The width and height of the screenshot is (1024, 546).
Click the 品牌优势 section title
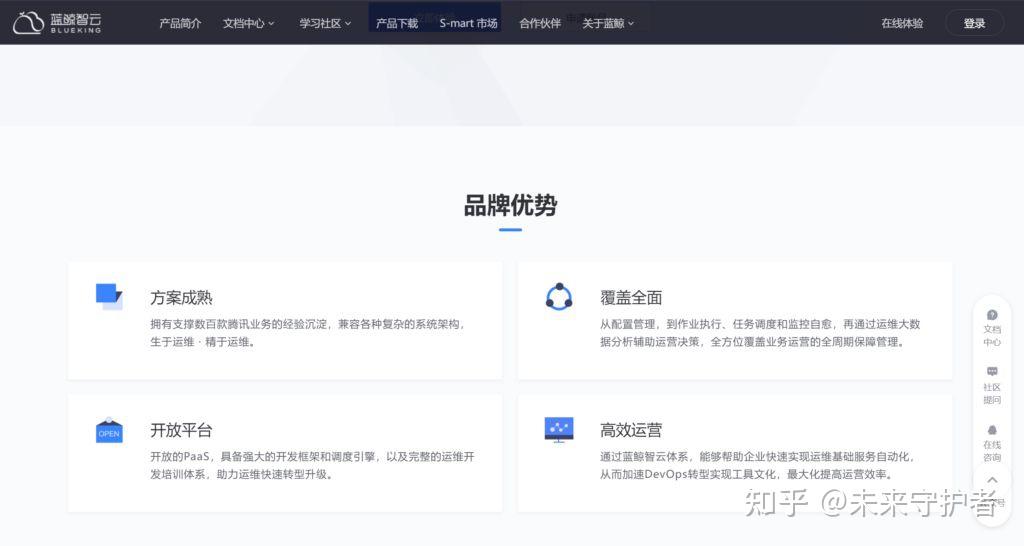click(510, 205)
